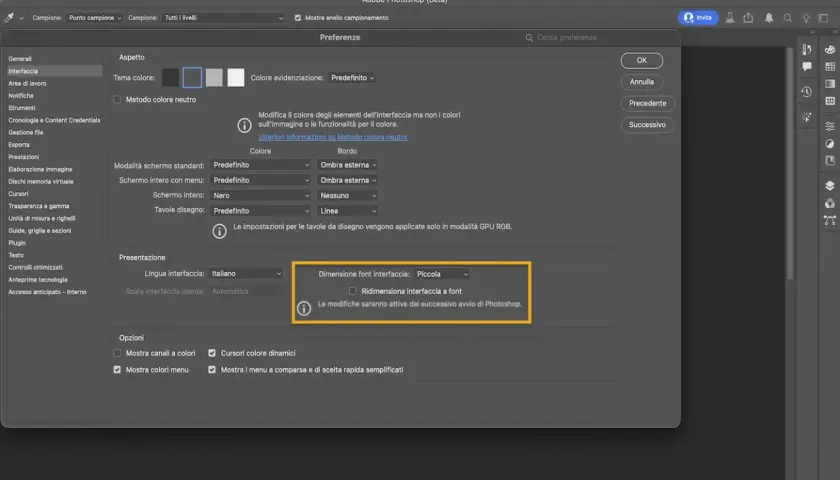Viewport: 840px width, 480px height.
Task: Click the vertical scrollbar behind Preferenze dialog
Action: (x=789, y=163)
